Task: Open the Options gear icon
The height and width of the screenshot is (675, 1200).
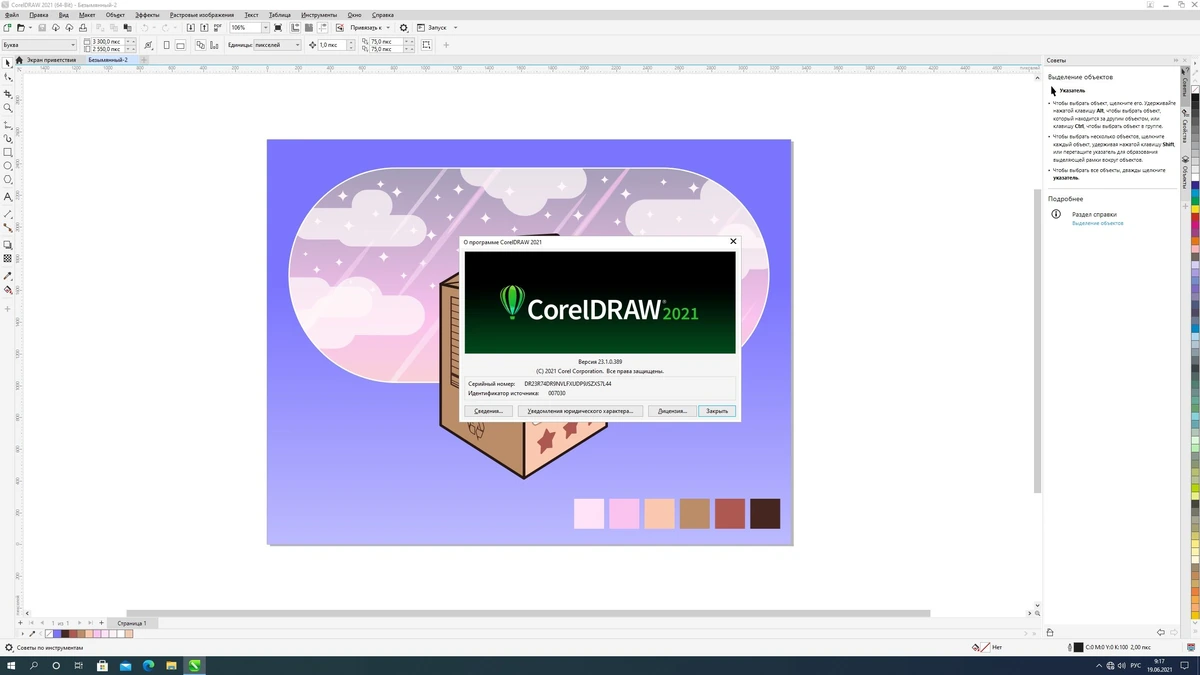Action: 403,27
